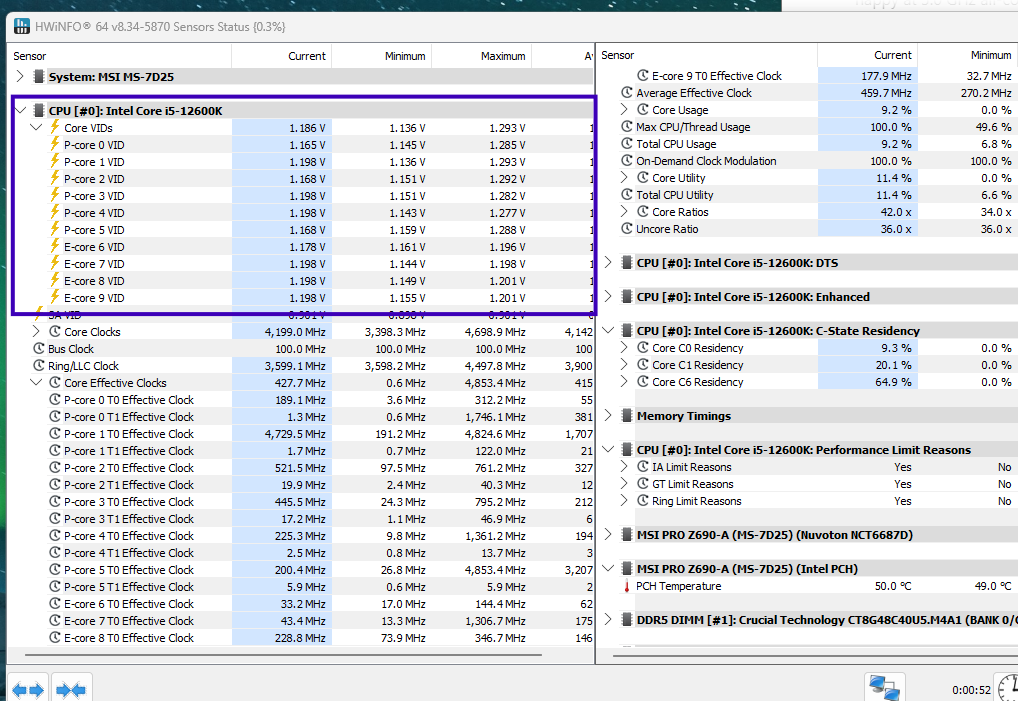
Task: Expand the Core Ratios row
Action: [x=624, y=211]
